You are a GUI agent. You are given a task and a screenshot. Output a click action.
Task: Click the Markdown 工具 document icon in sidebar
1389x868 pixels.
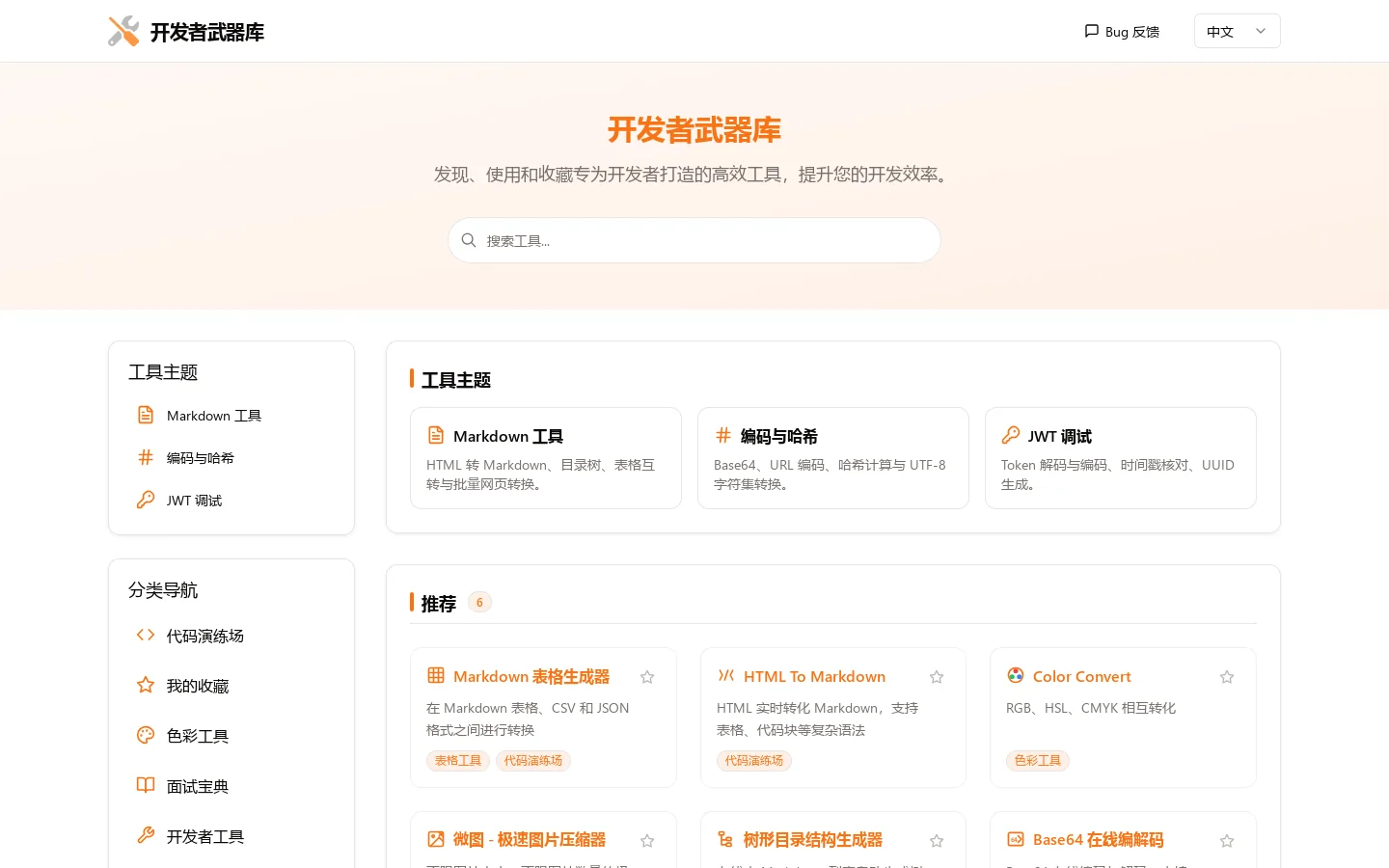pyautogui.click(x=146, y=415)
